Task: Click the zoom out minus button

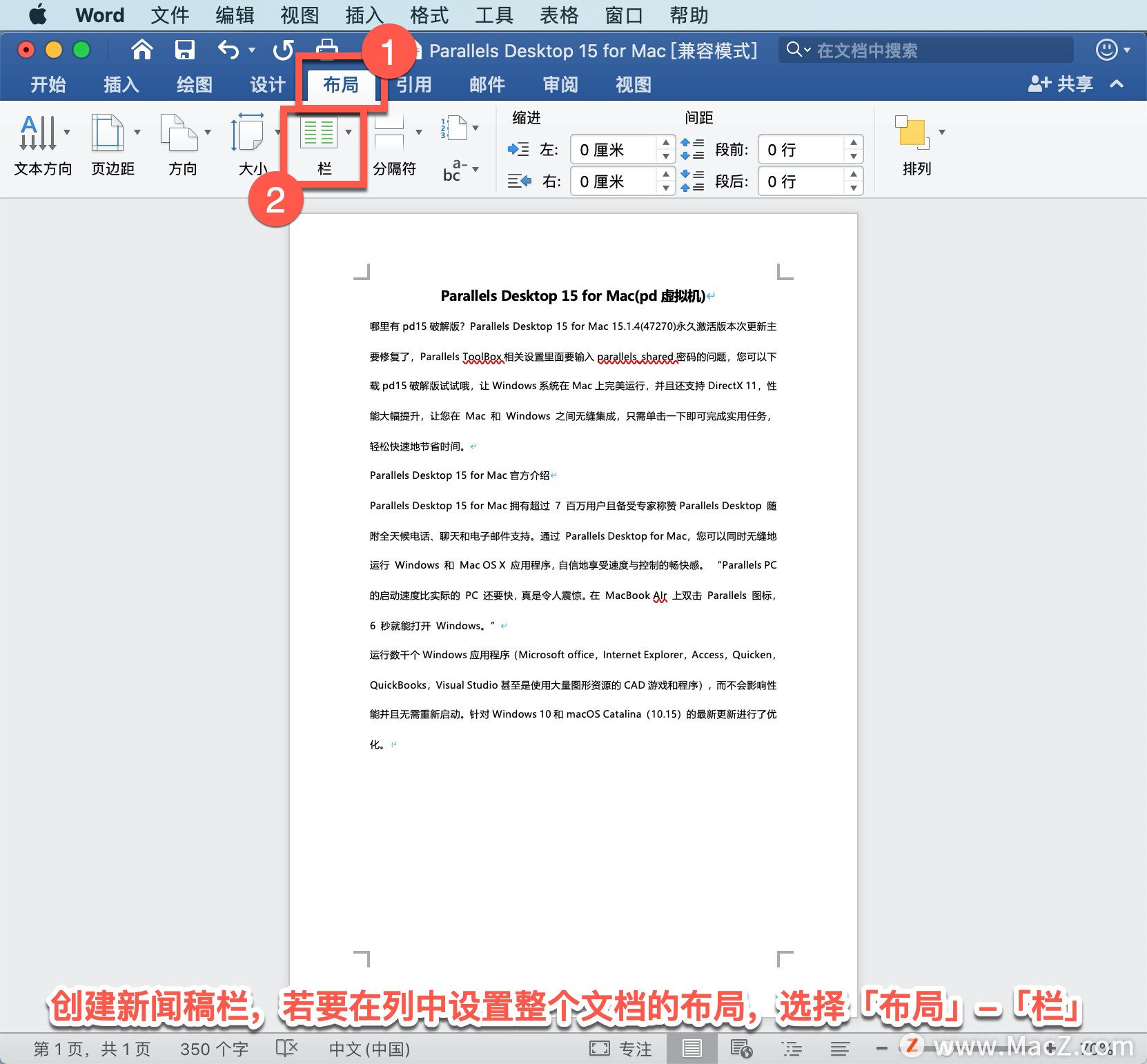Action: [x=881, y=1049]
